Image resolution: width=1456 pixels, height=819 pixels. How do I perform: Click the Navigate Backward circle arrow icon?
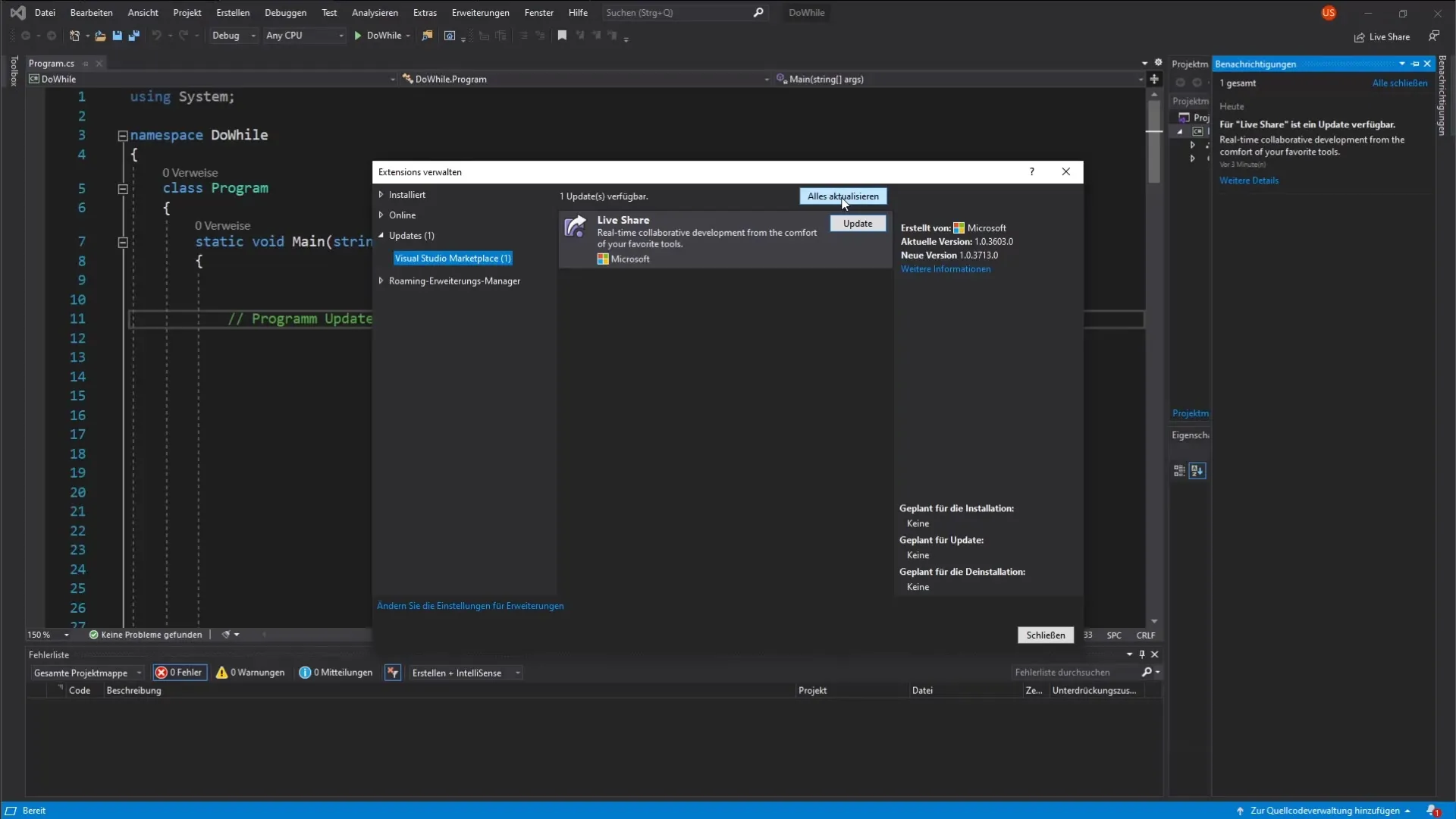click(26, 36)
